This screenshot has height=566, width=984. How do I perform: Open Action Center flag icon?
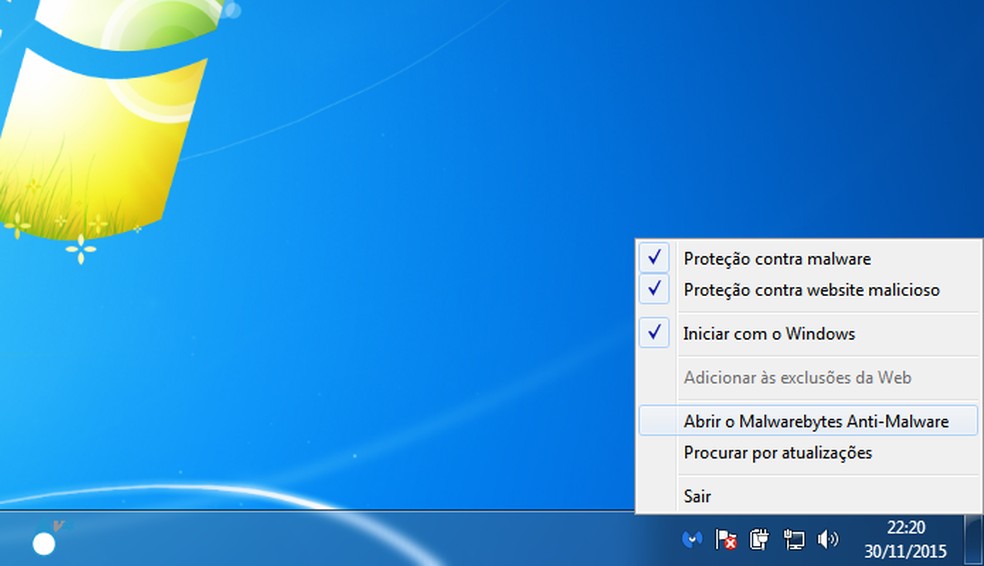[x=725, y=539]
